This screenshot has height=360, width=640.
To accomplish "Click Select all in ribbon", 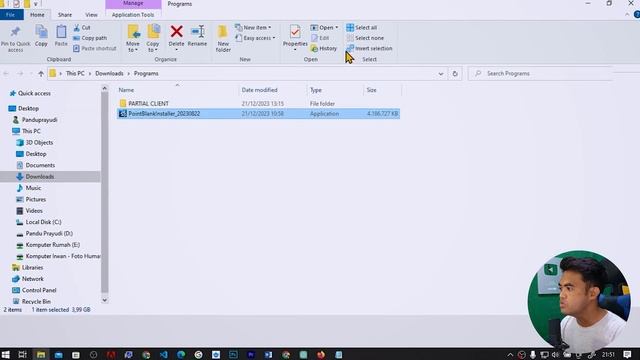I will coord(362,27).
